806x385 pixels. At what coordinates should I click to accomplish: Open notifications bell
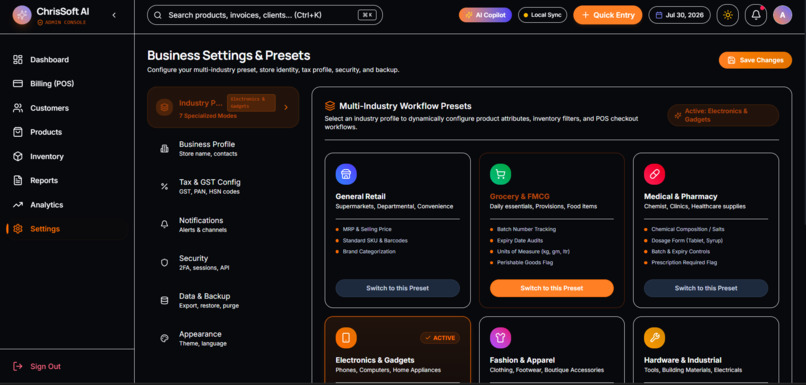pos(756,15)
